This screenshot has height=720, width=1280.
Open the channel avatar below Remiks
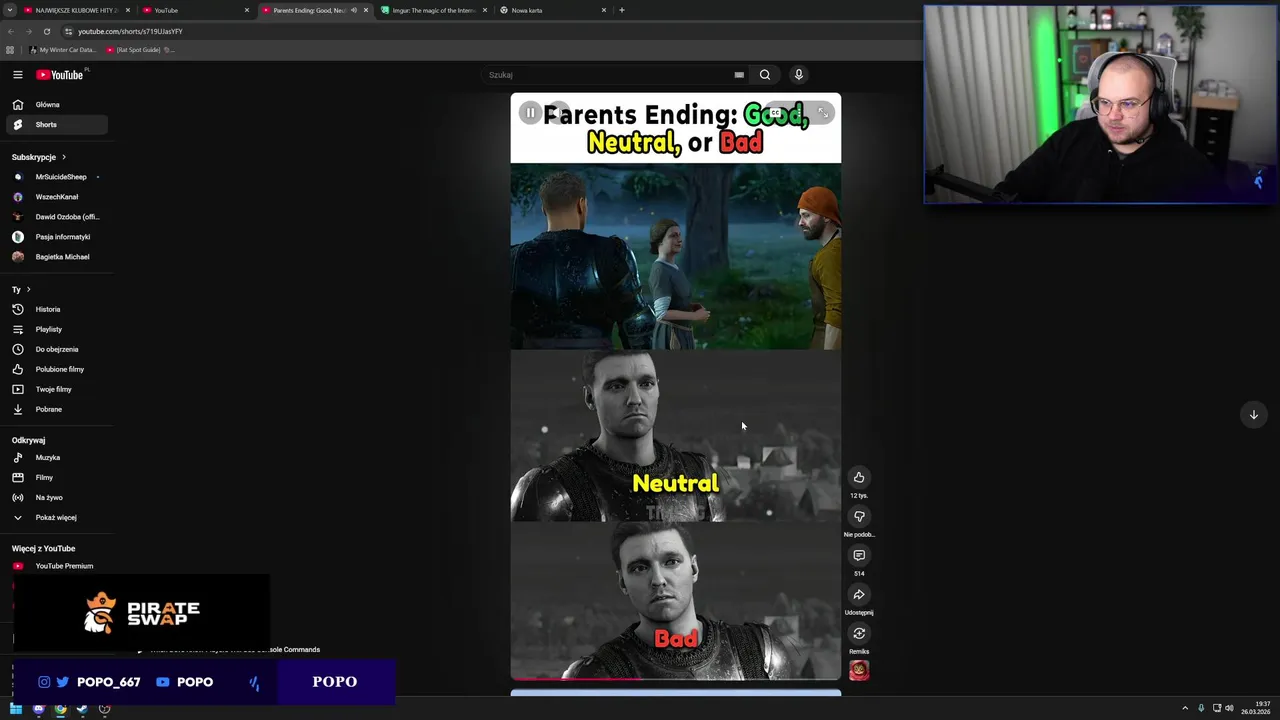[x=859, y=670]
